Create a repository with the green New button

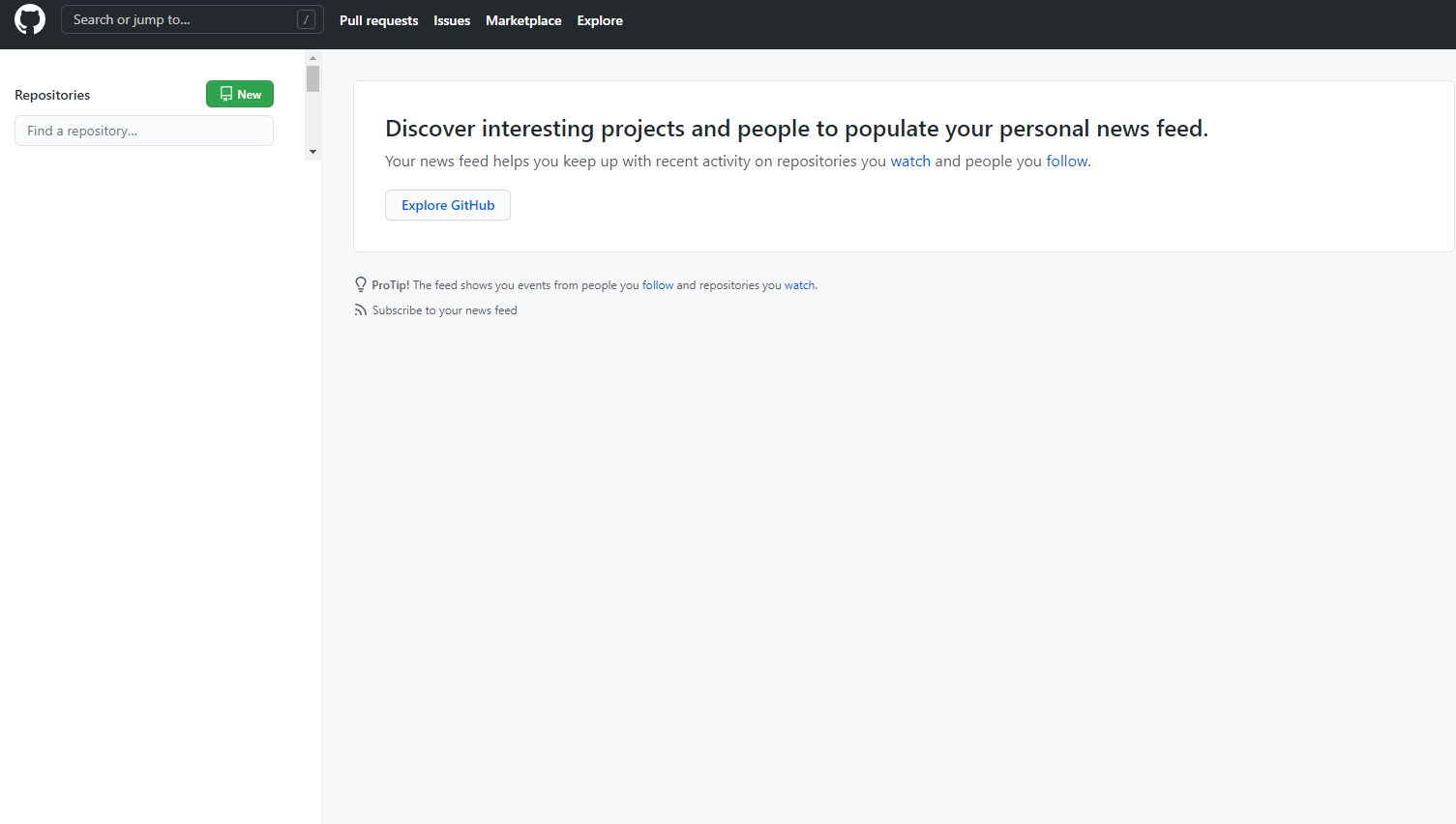pos(240,94)
